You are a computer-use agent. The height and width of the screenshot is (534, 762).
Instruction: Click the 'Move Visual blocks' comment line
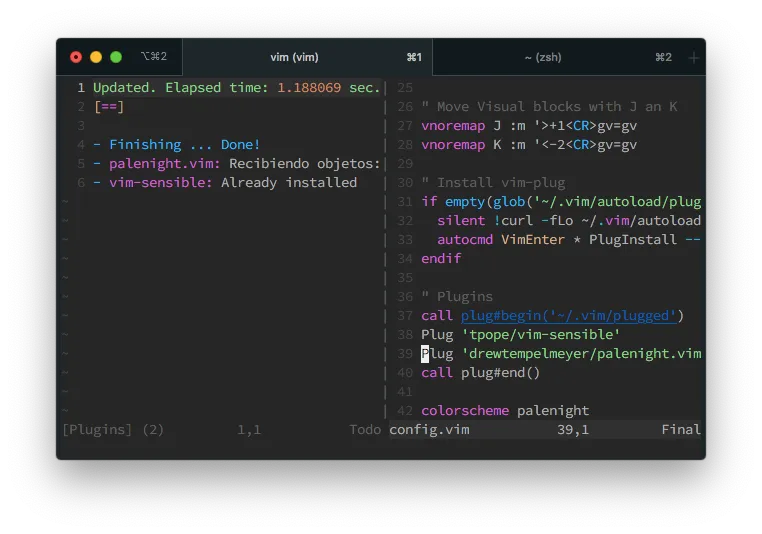tap(549, 106)
